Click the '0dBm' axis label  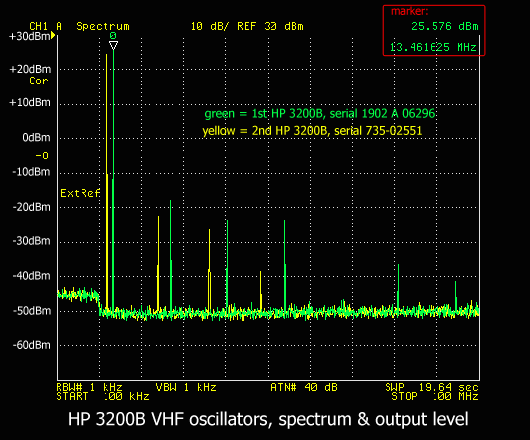coord(37,138)
